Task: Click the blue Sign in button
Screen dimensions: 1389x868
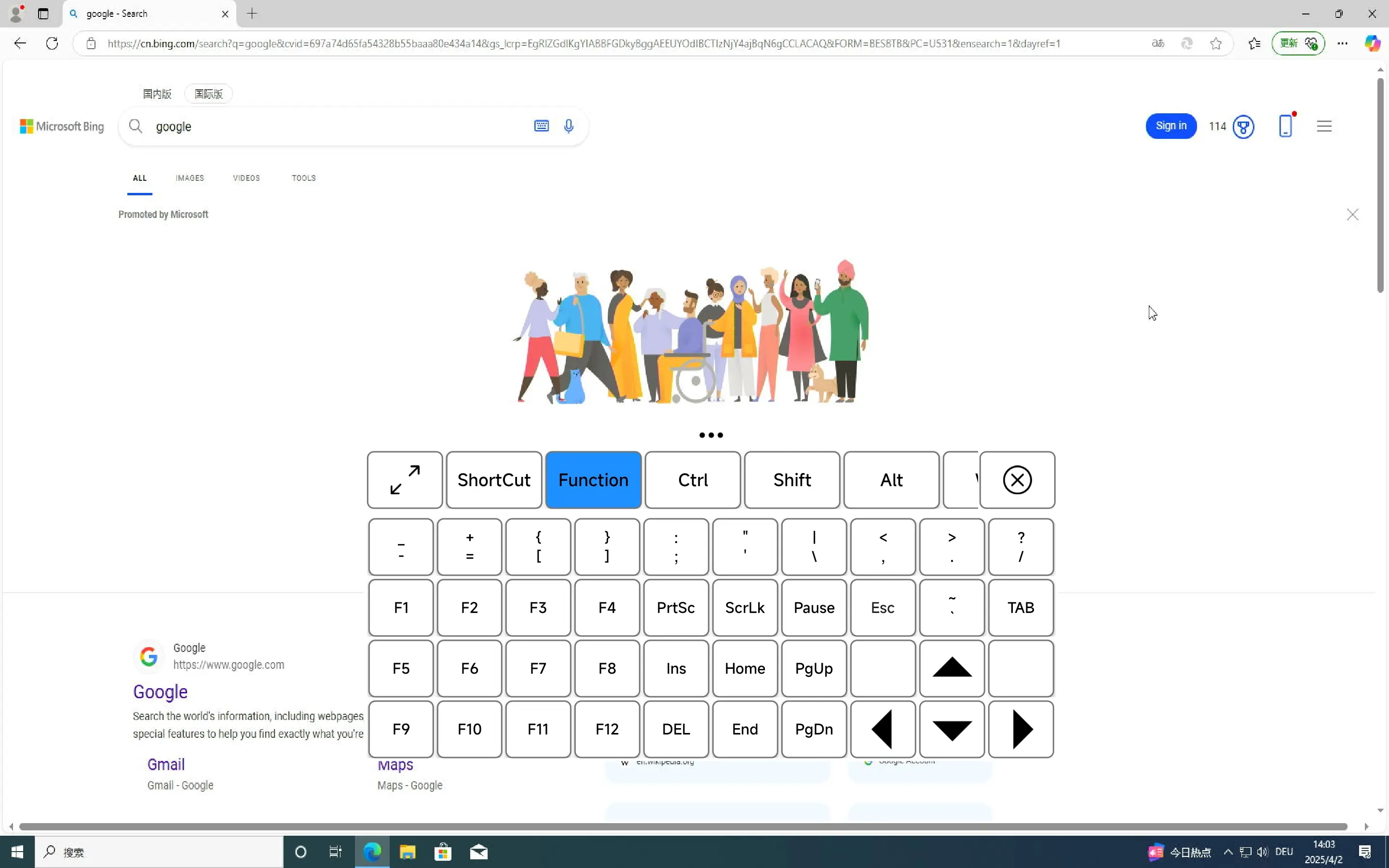Action: (x=1171, y=126)
